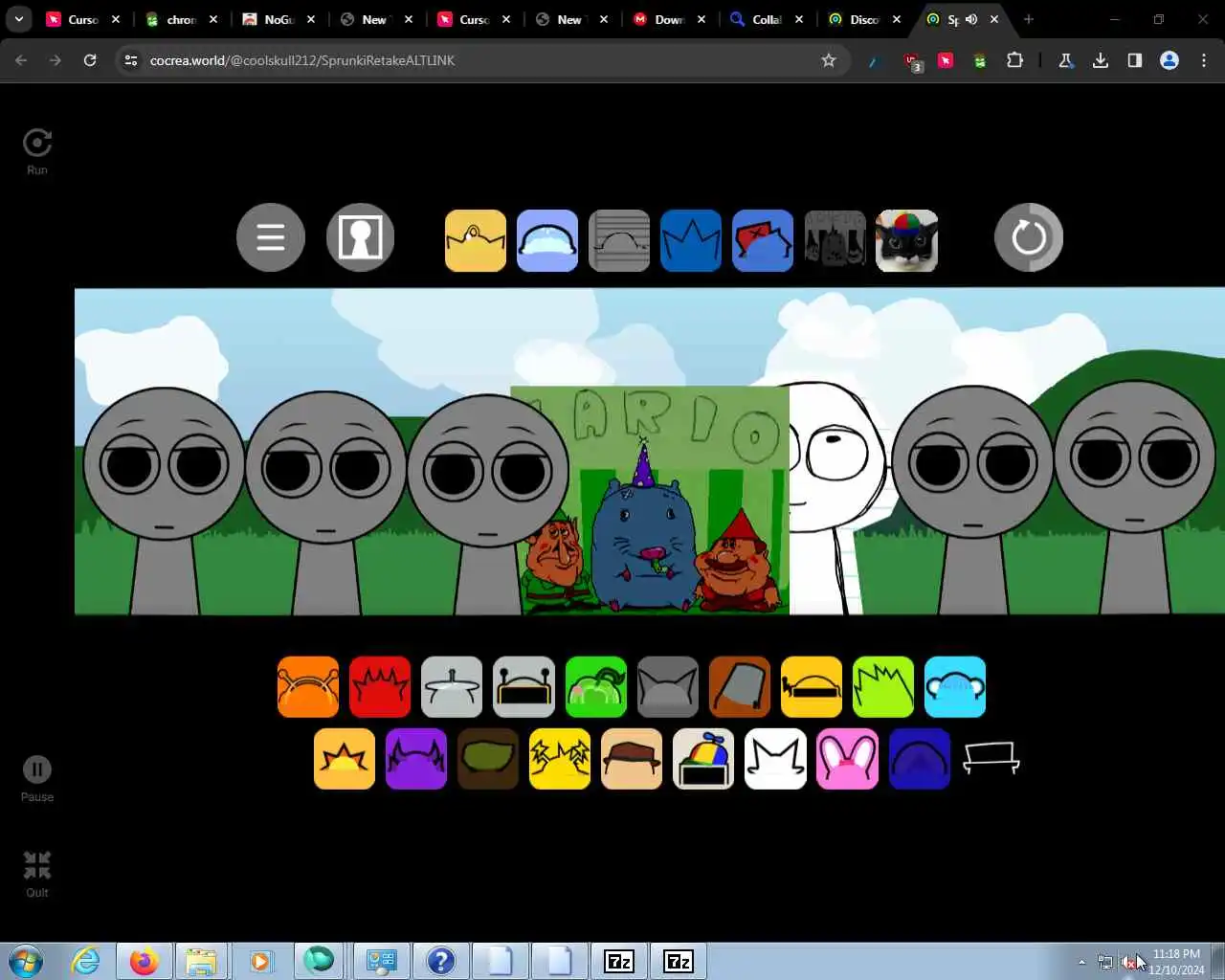The image size is (1225, 980).
Task: Pick the tan character with brown hat icon
Action: pyautogui.click(x=632, y=759)
